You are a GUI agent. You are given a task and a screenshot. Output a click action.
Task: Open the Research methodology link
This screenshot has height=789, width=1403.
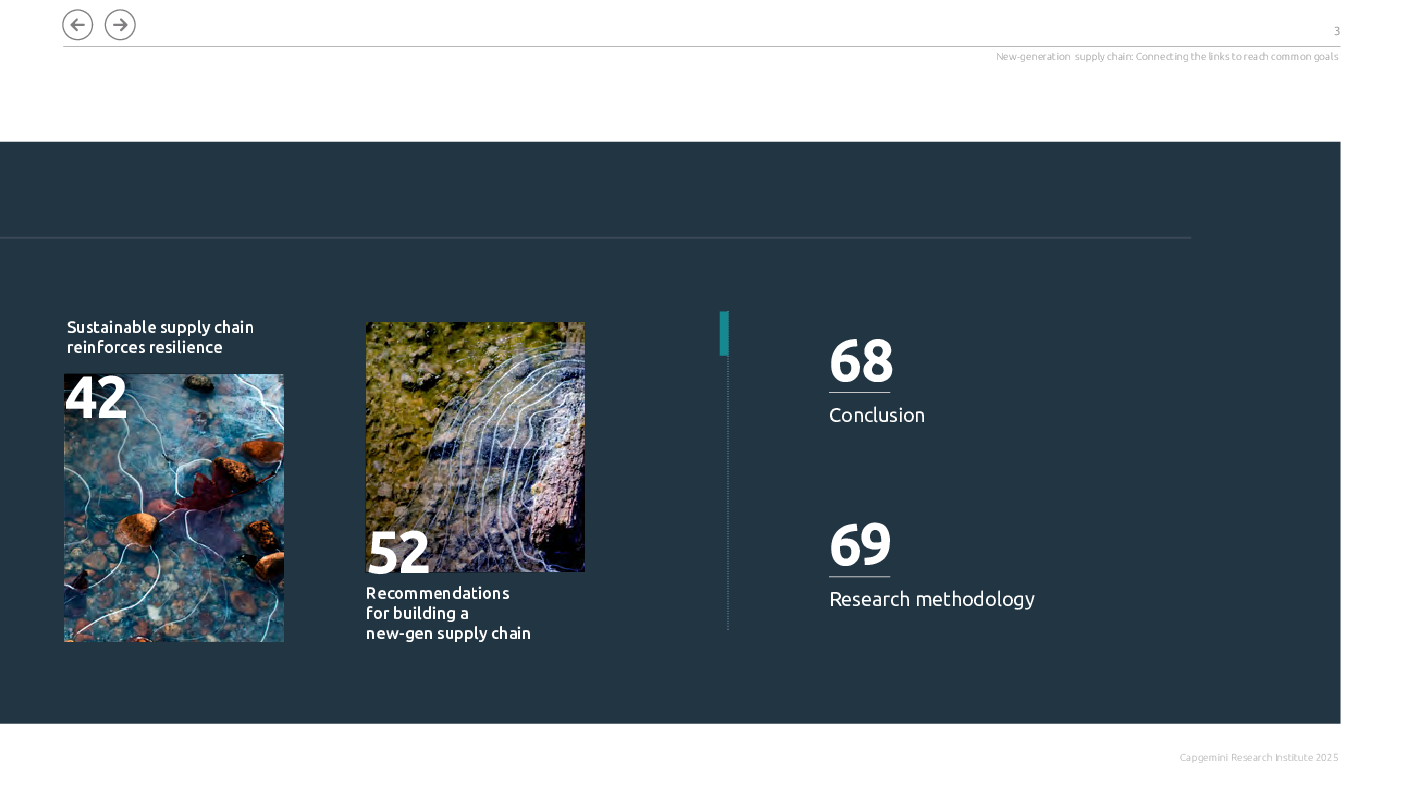point(932,599)
